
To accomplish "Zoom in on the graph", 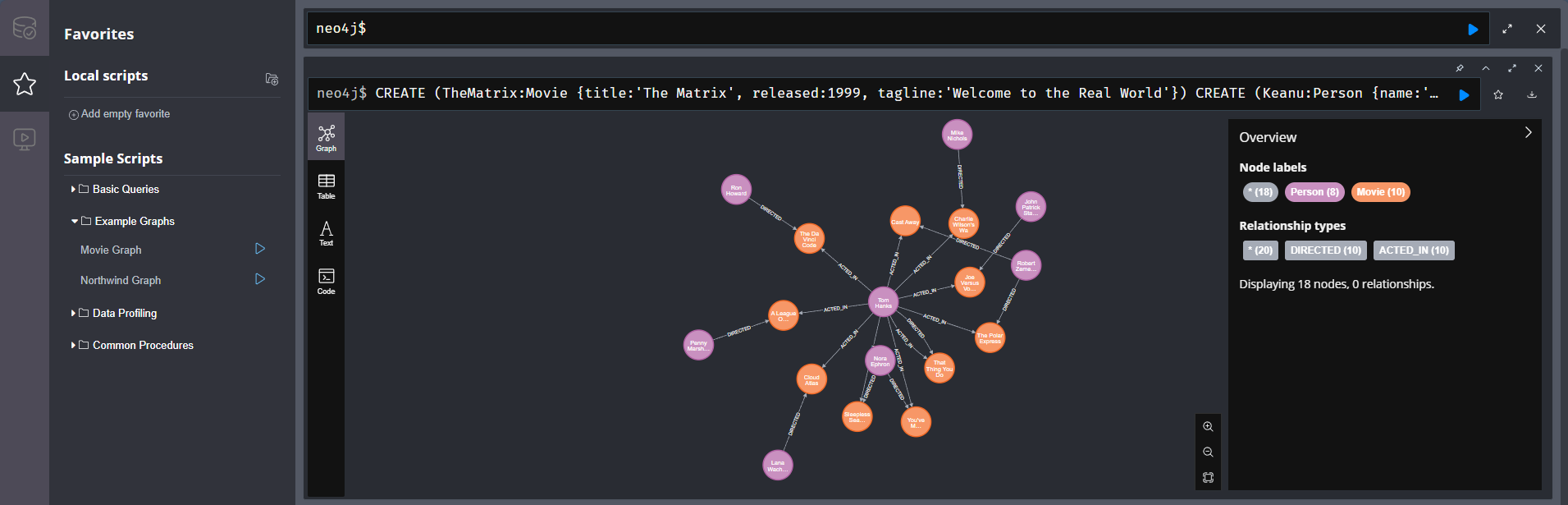I will [x=1208, y=427].
